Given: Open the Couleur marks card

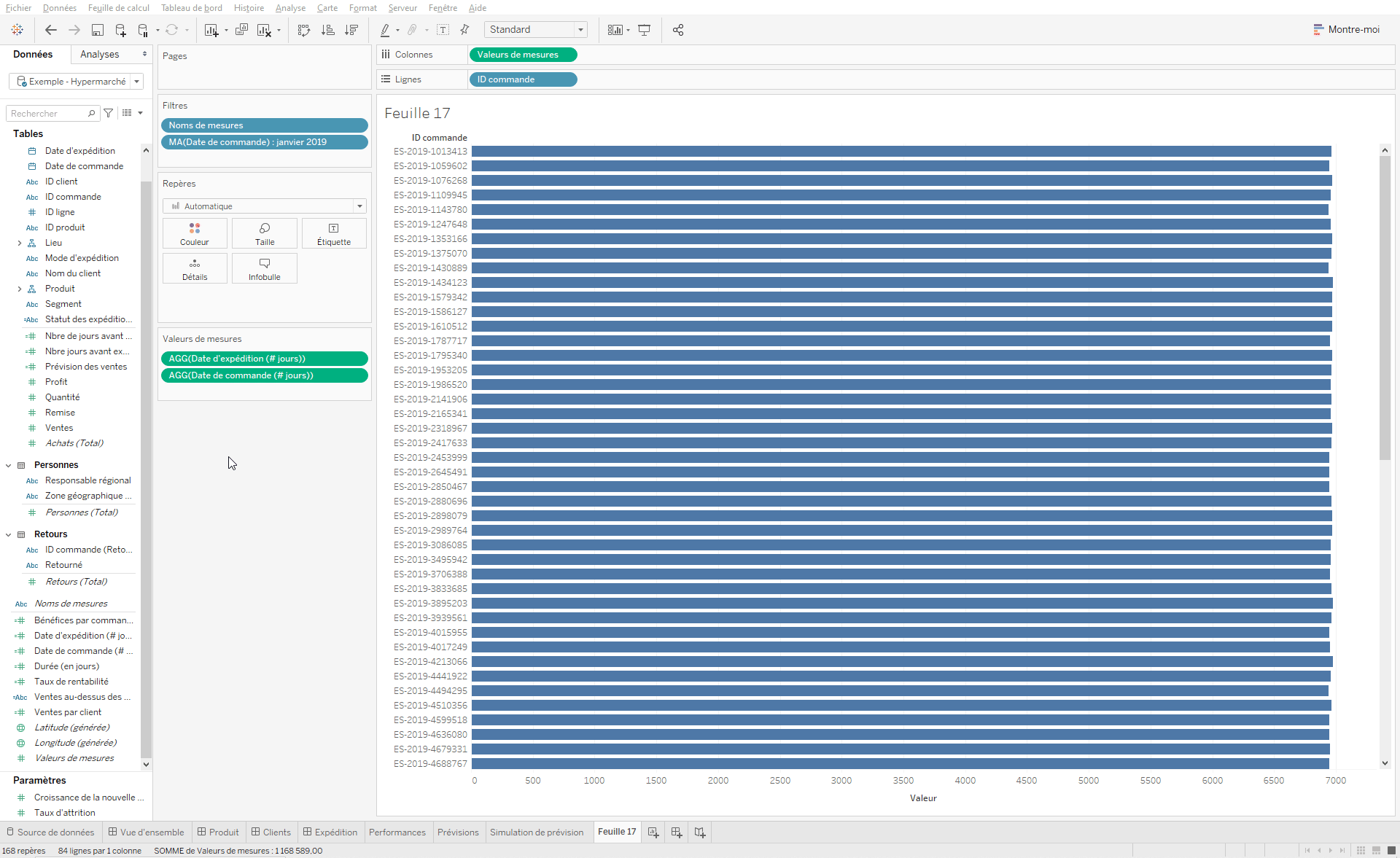Looking at the screenshot, I should [195, 234].
